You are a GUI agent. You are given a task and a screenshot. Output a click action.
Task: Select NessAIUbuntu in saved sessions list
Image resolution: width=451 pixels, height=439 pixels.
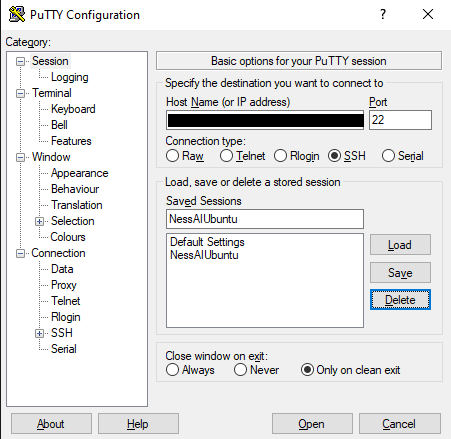pyautogui.click(x=204, y=255)
